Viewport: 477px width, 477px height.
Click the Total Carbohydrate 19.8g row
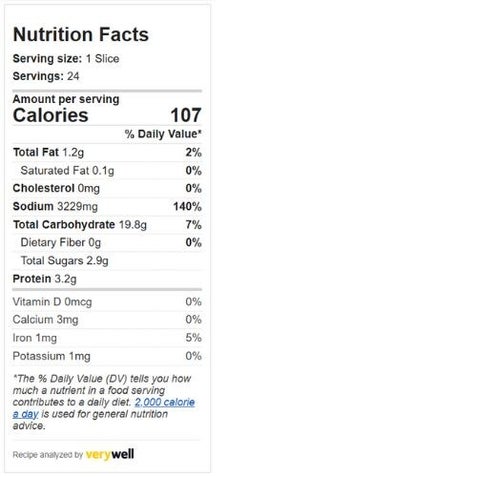[107, 224]
